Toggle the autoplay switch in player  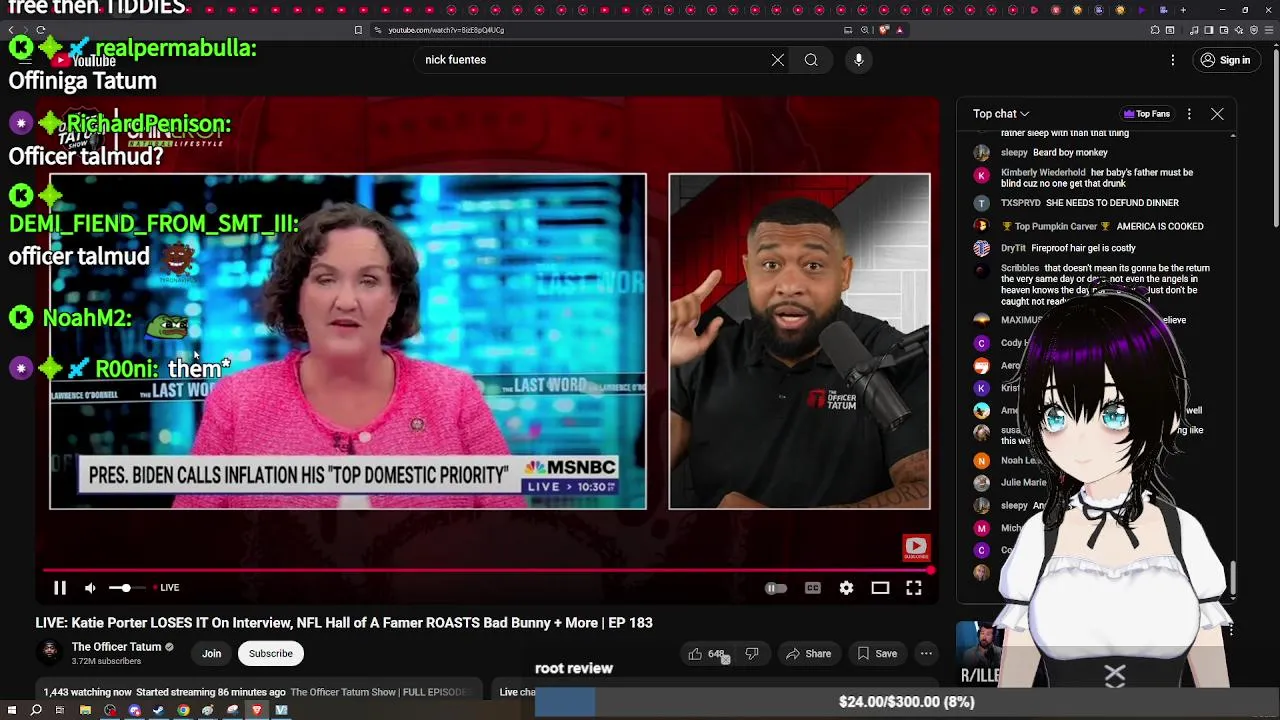click(x=776, y=588)
